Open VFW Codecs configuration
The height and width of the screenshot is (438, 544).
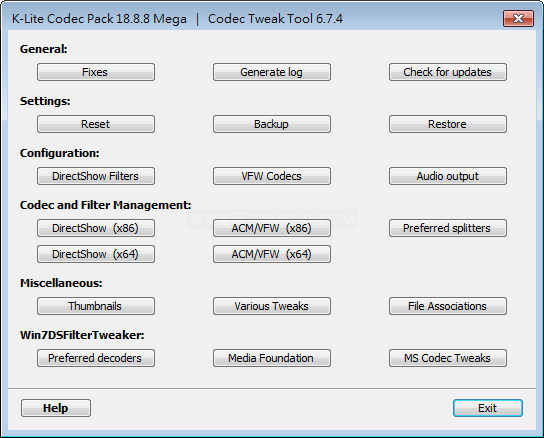click(272, 176)
